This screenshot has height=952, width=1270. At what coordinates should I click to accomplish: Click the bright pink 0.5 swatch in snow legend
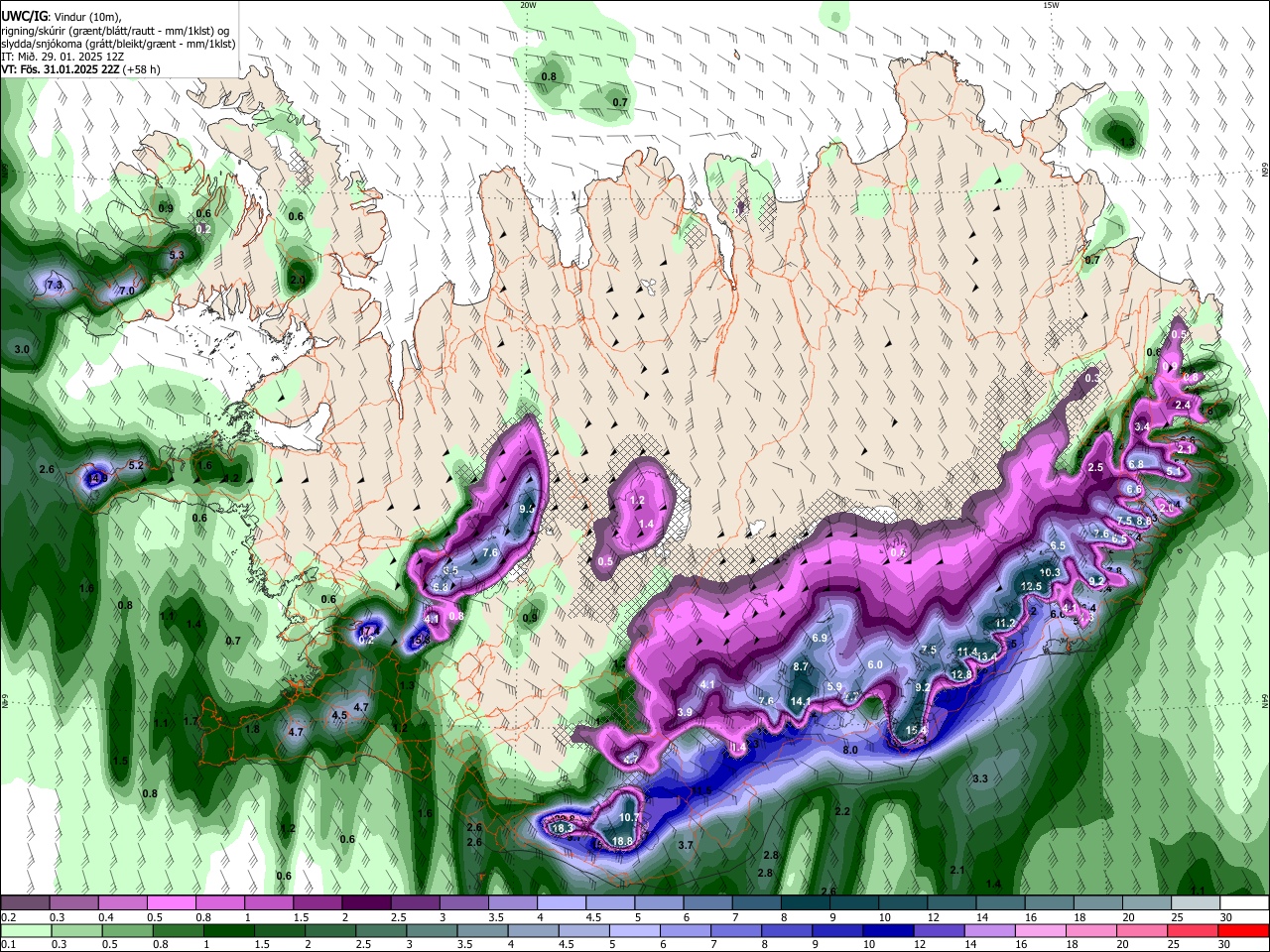click(x=171, y=903)
